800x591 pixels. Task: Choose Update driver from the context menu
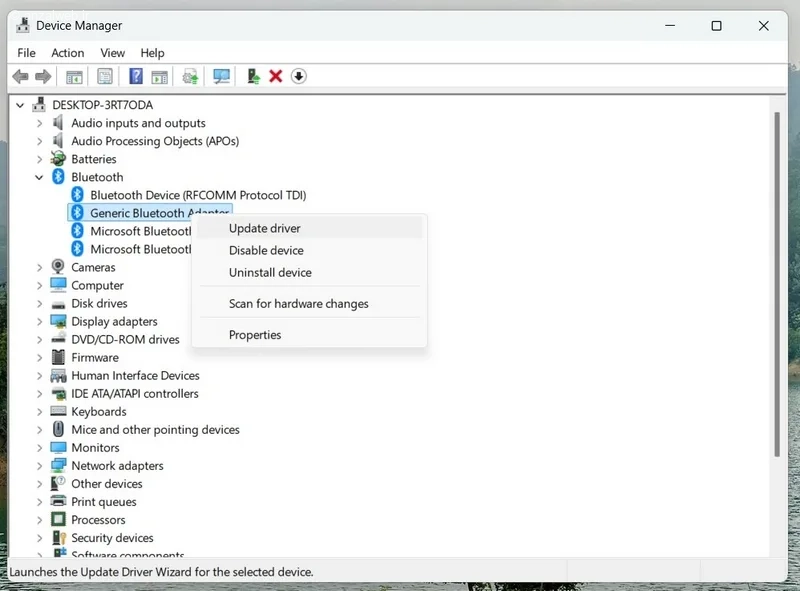(x=309, y=228)
